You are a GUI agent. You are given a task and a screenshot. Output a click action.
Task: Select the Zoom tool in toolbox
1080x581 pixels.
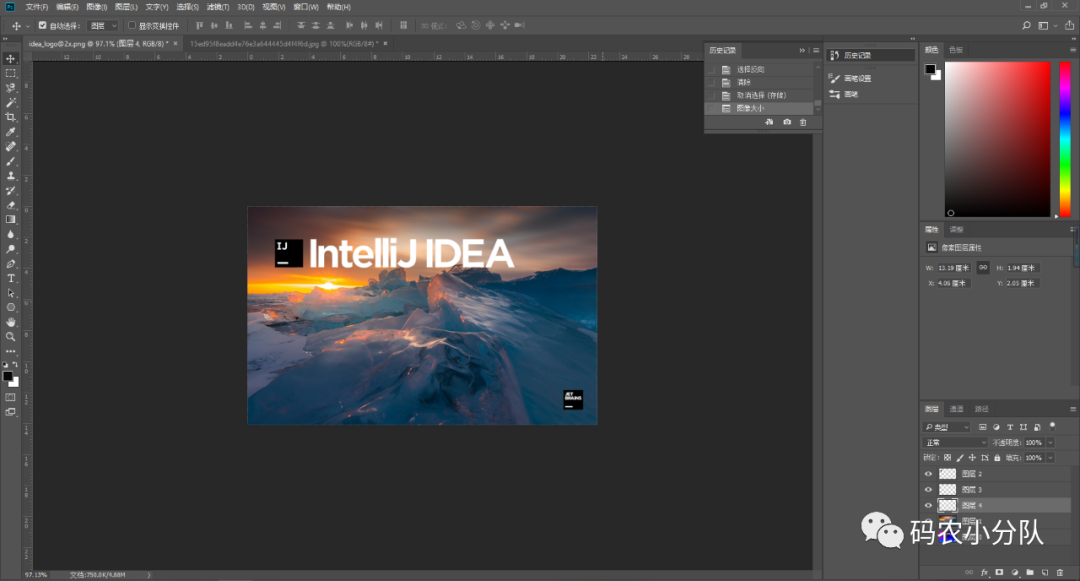[x=10, y=337]
